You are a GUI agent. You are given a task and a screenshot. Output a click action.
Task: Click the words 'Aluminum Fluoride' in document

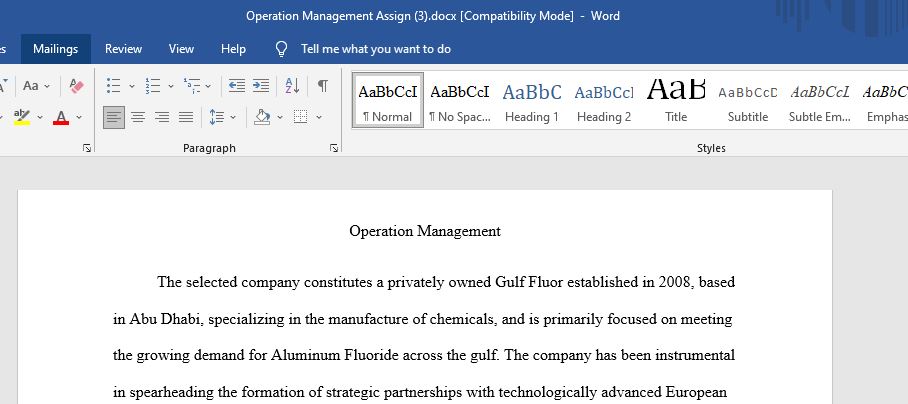pyautogui.click(x=335, y=355)
